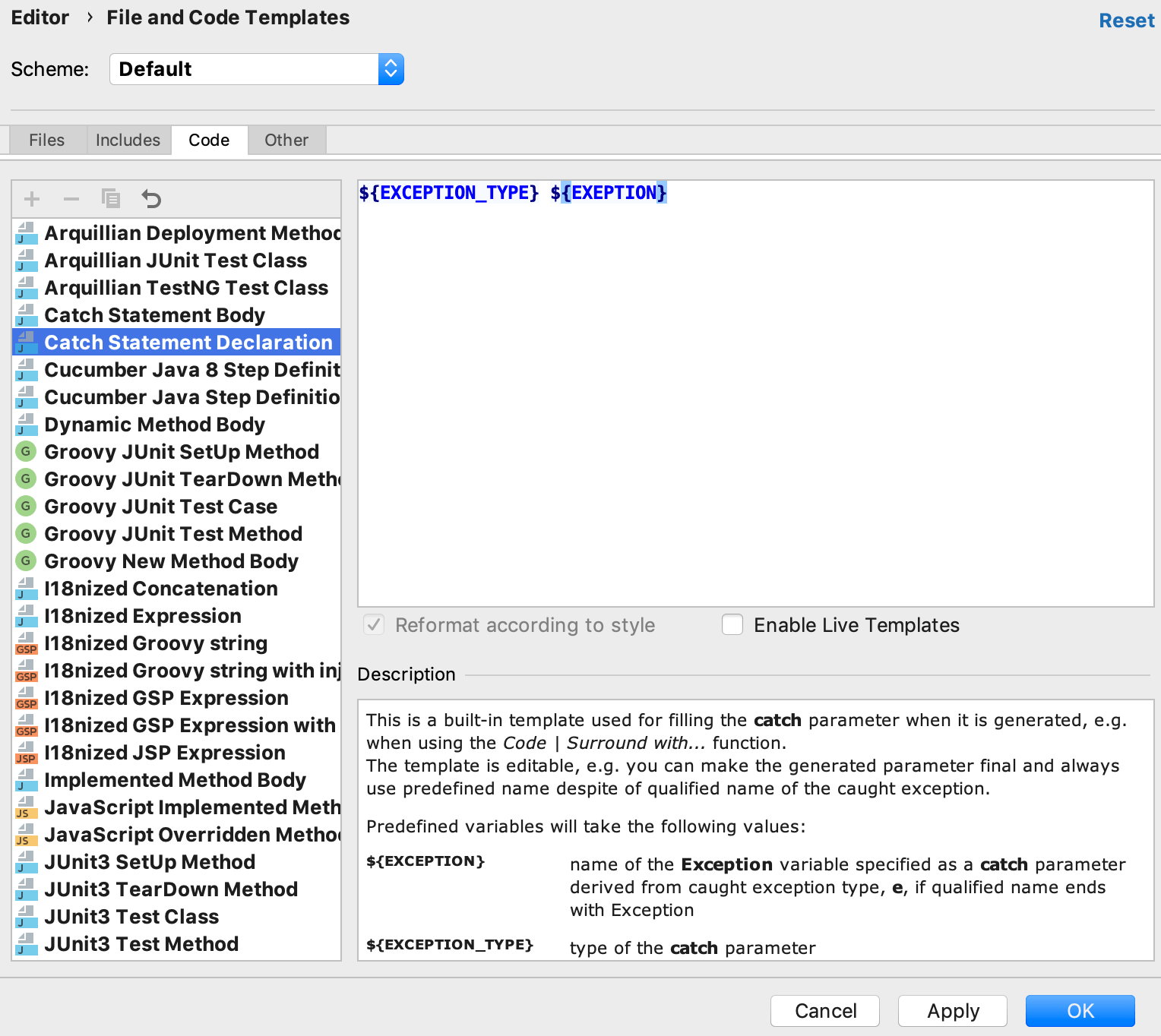This screenshot has height=1036, width=1161.
Task: Enable the Live Templates checkbox
Action: (732, 624)
